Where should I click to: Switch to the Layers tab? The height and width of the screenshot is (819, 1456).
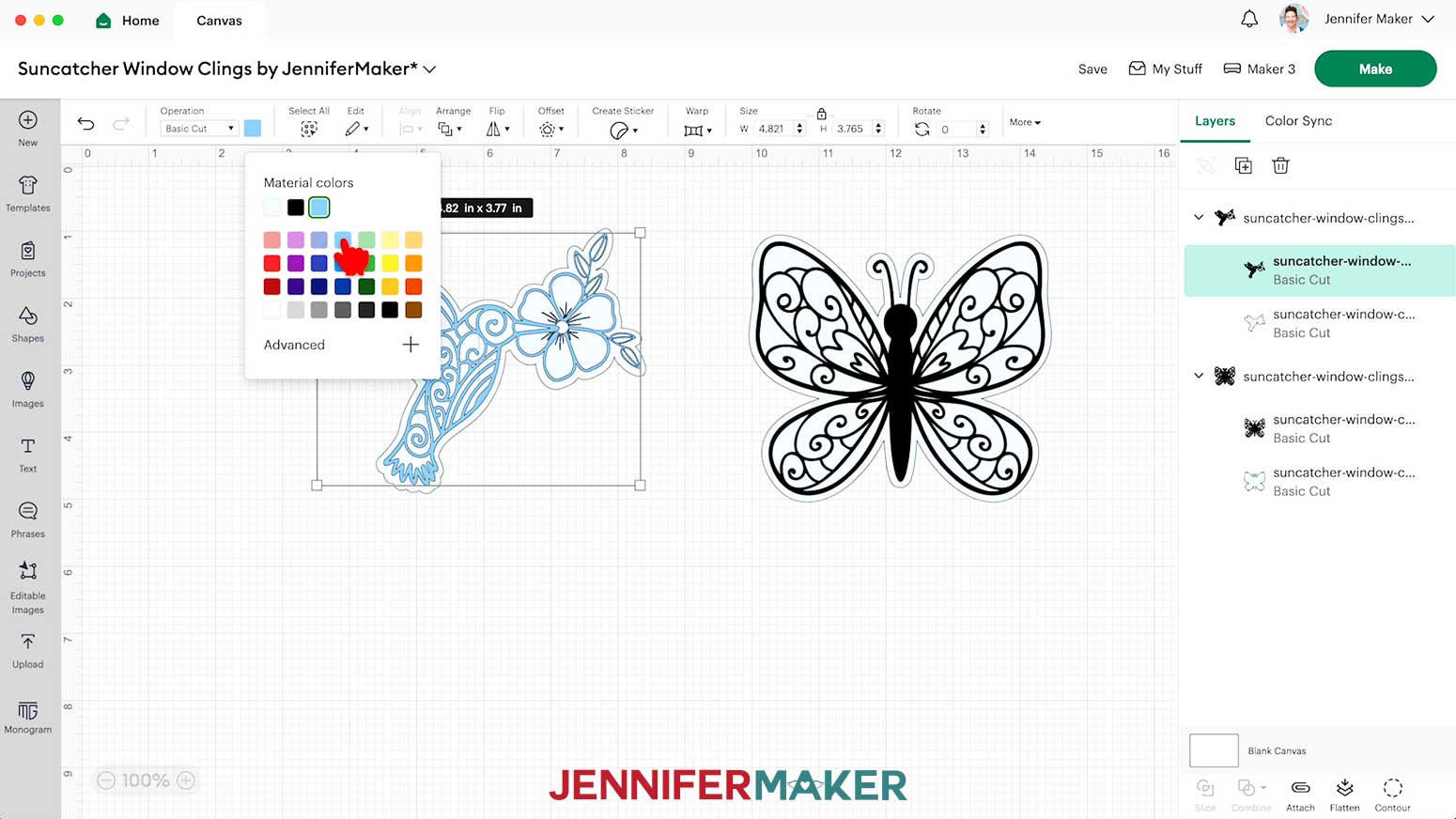(x=1215, y=121)
